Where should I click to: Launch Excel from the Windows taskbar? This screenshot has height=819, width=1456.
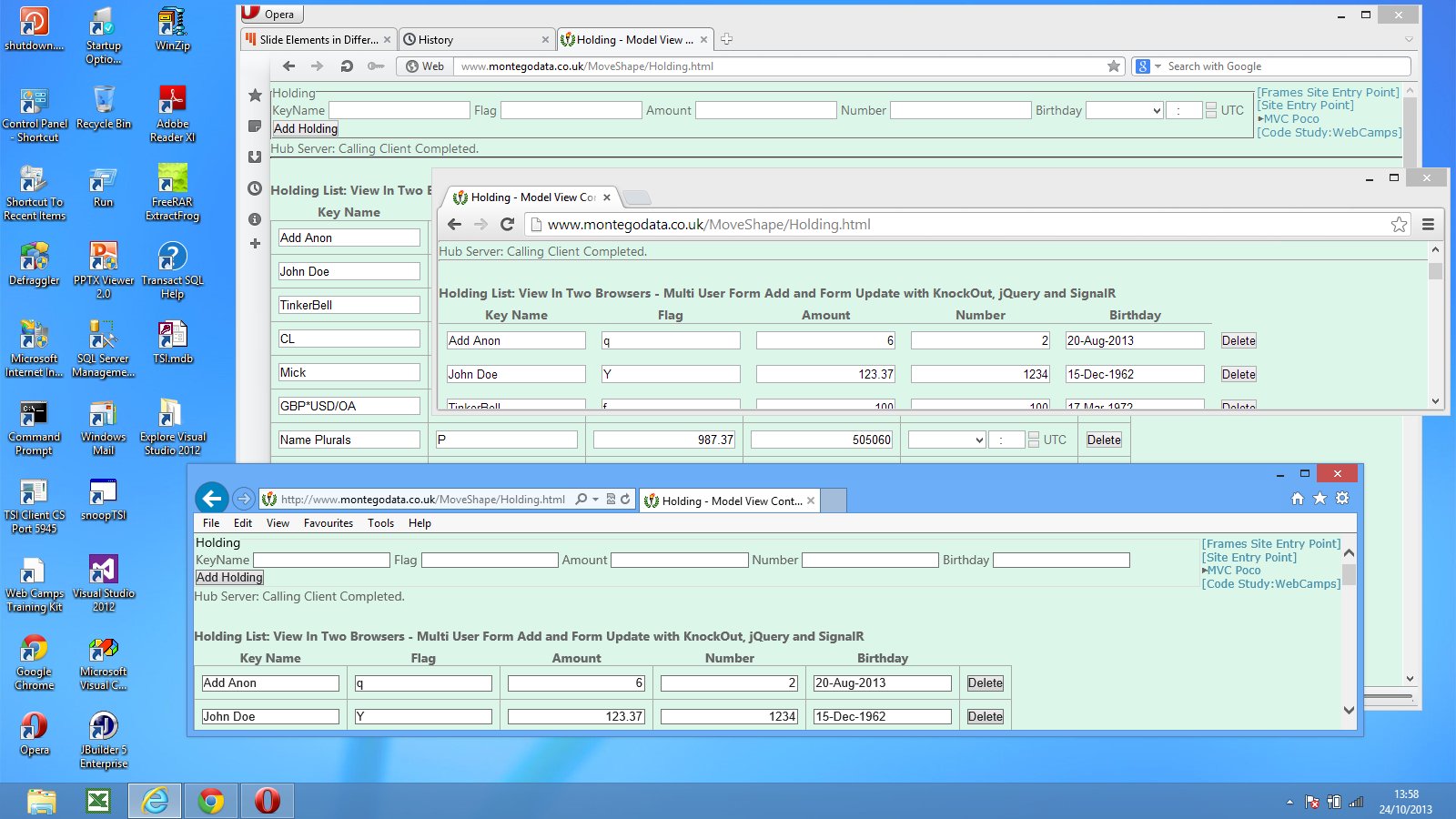[x=98, y=801]
